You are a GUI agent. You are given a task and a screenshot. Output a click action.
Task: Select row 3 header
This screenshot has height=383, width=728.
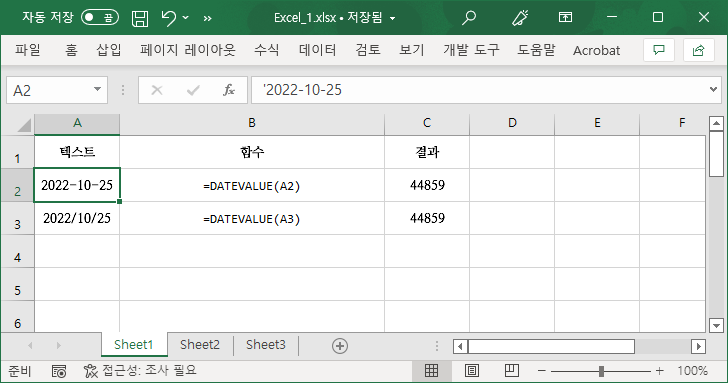(x=18, y=218)
